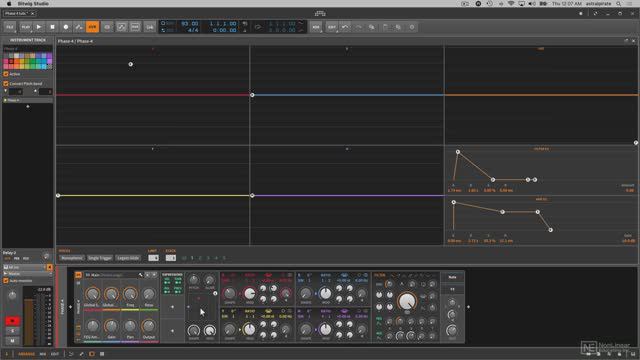
Task: Click the tempo value 93.00
Action: (x=190, y=24)
